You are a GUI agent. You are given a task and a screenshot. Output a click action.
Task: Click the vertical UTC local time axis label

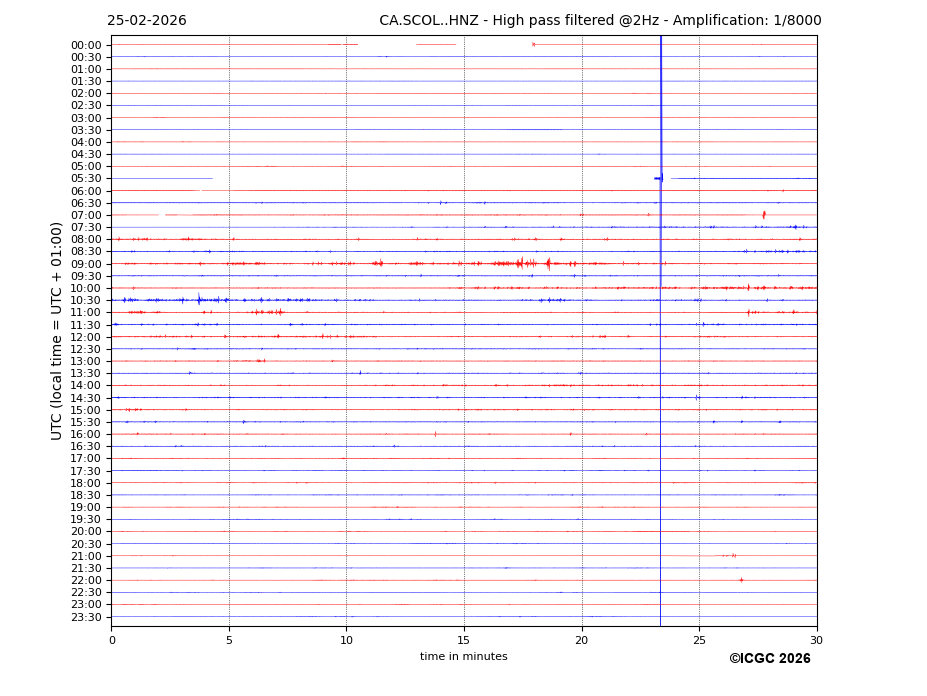[x=57, y=330]
